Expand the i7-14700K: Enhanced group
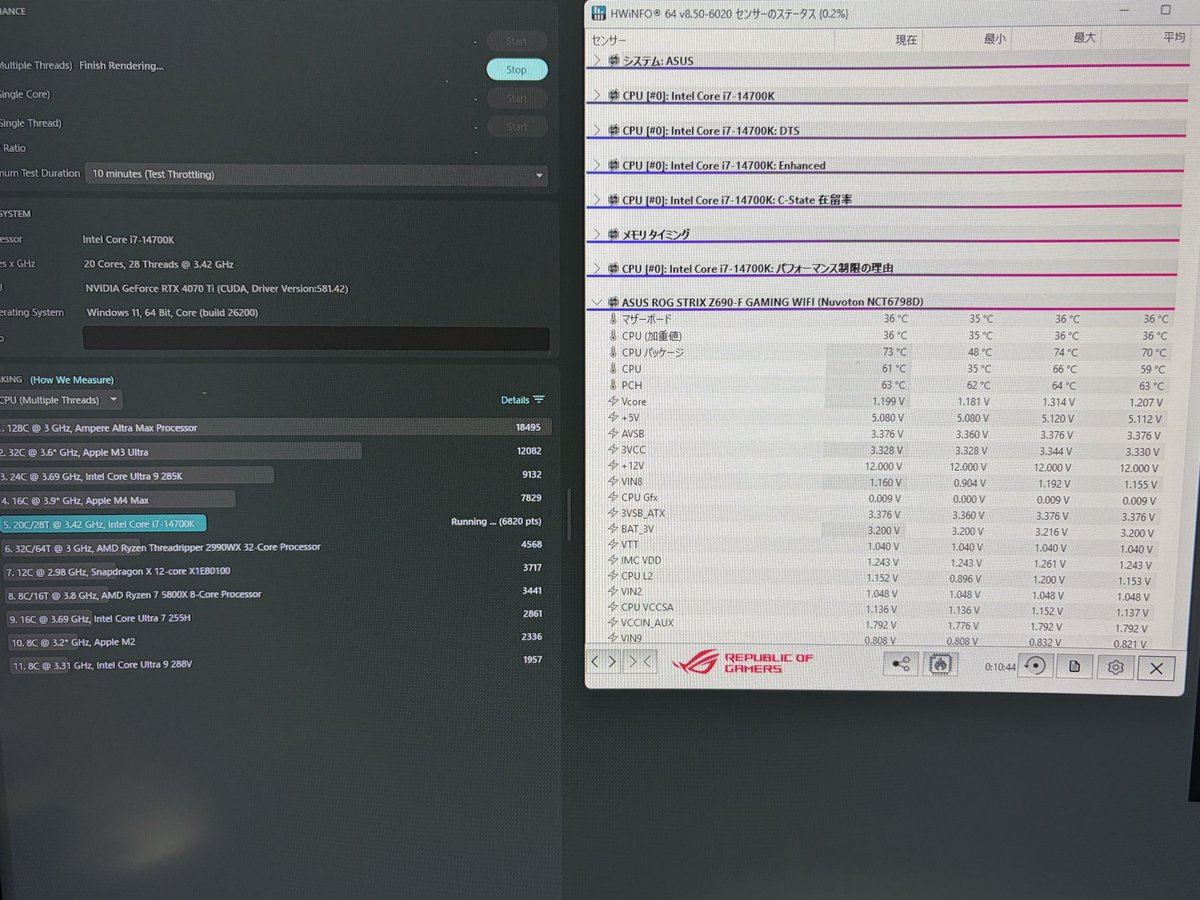The height and width of the screenshot is (900, 1200). (598, 165)
